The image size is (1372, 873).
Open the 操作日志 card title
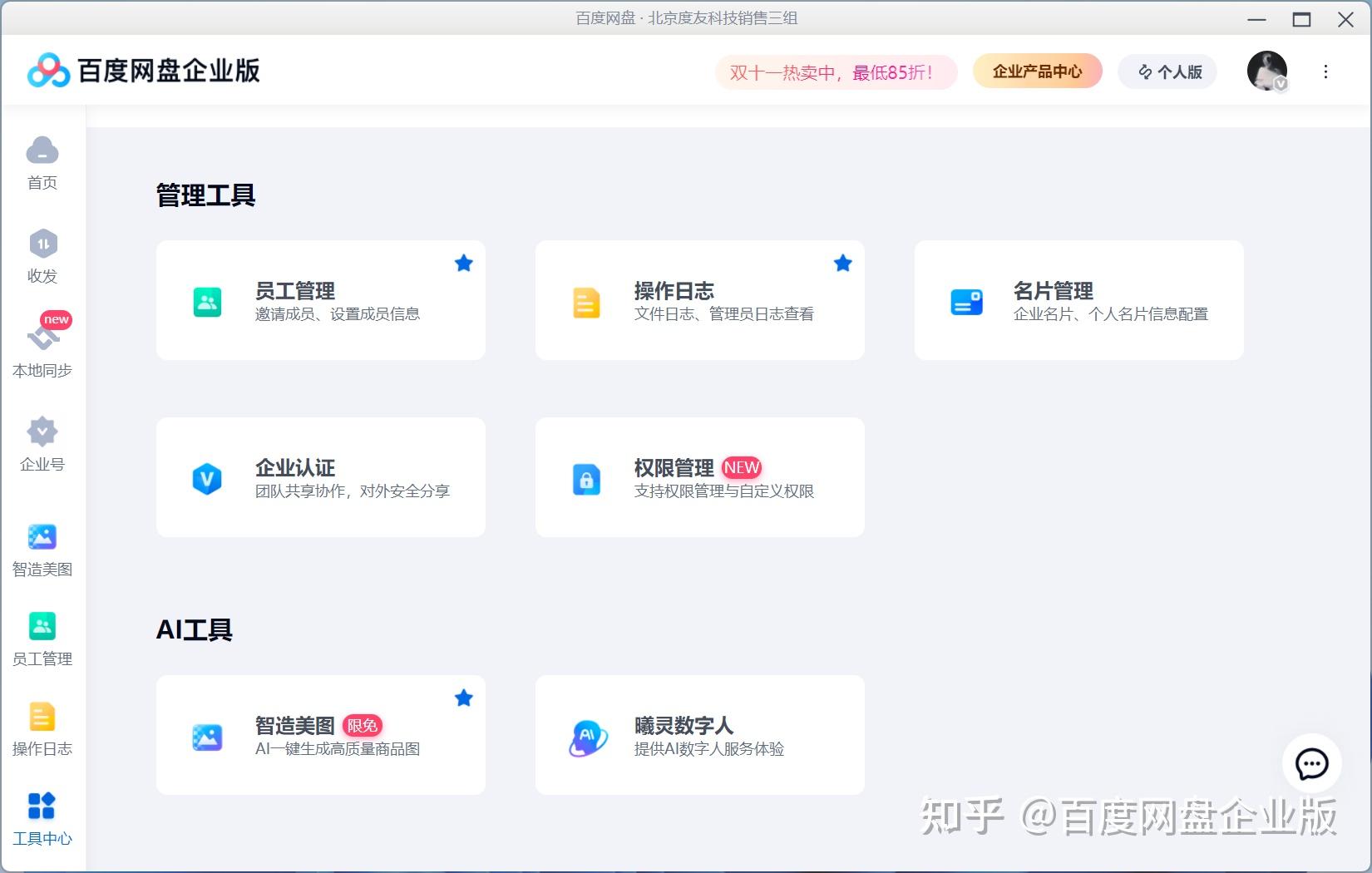click(674, 291)
